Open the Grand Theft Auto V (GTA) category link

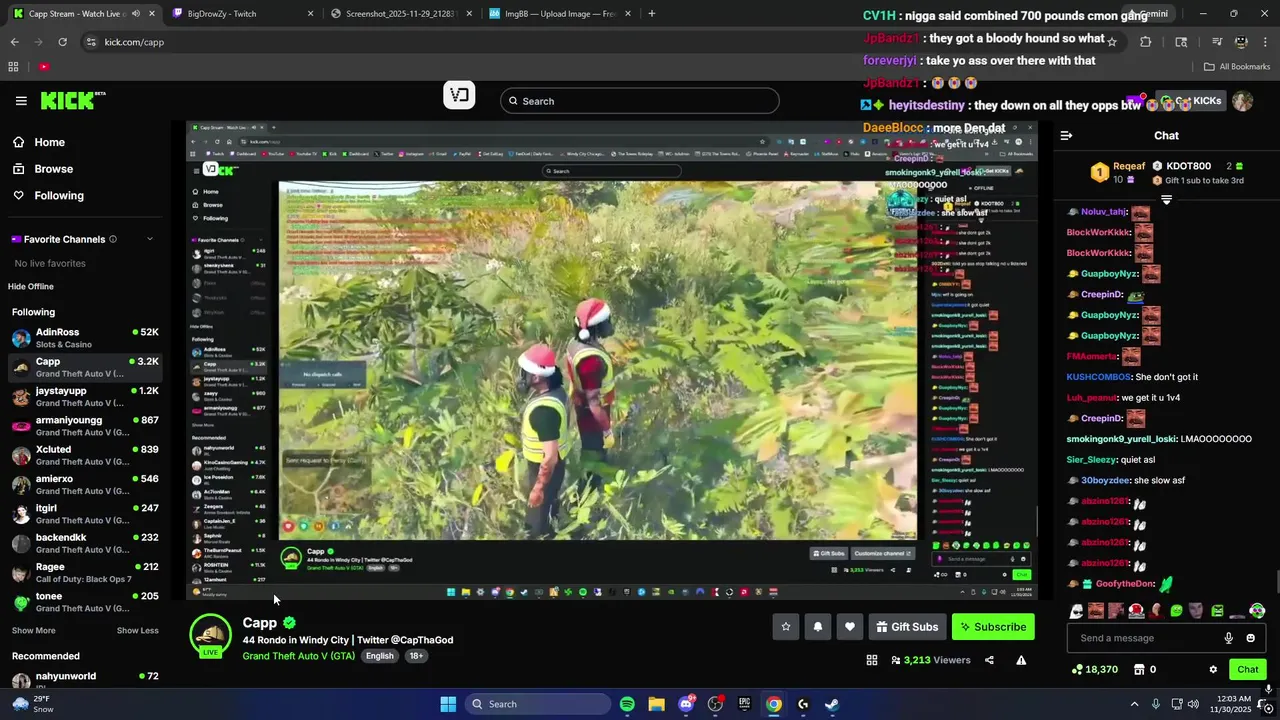tap(298, 656)
